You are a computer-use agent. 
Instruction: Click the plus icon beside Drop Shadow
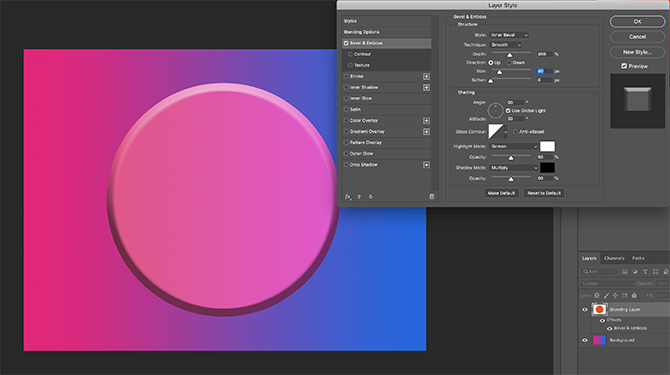coord(426,165)
